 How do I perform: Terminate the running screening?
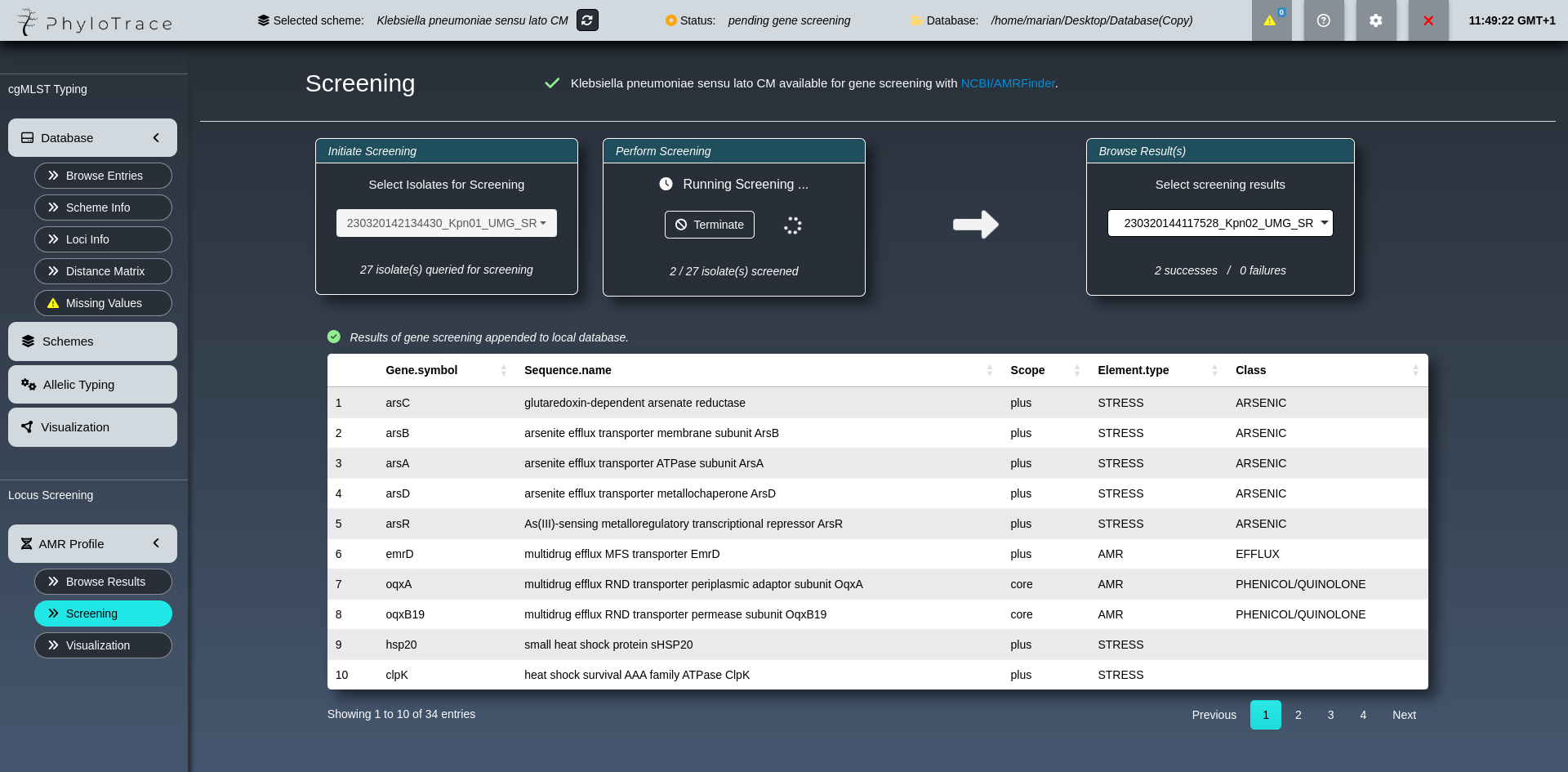point(709,225)
